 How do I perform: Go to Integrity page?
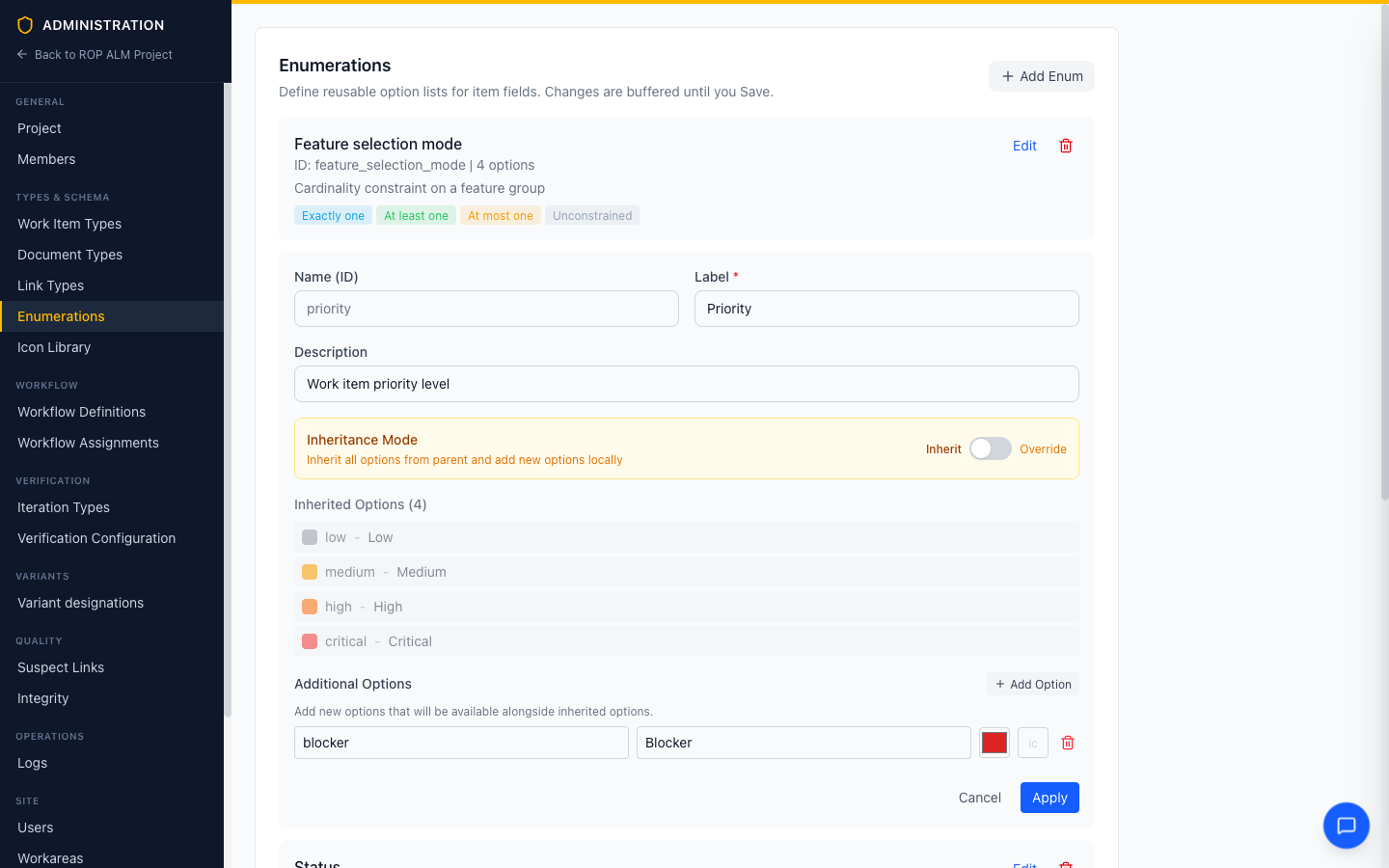click(x=112, y=698)
